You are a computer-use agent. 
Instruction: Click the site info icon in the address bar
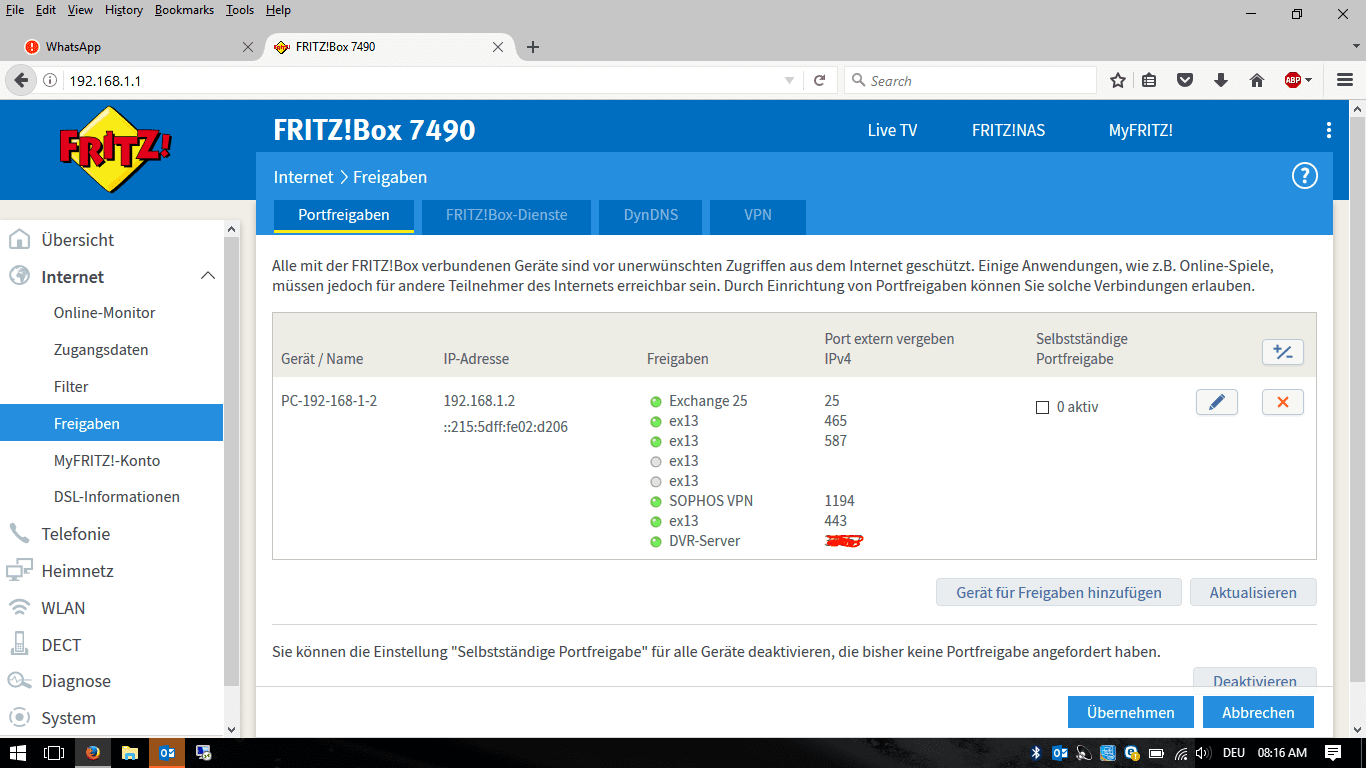click(49, 81)
